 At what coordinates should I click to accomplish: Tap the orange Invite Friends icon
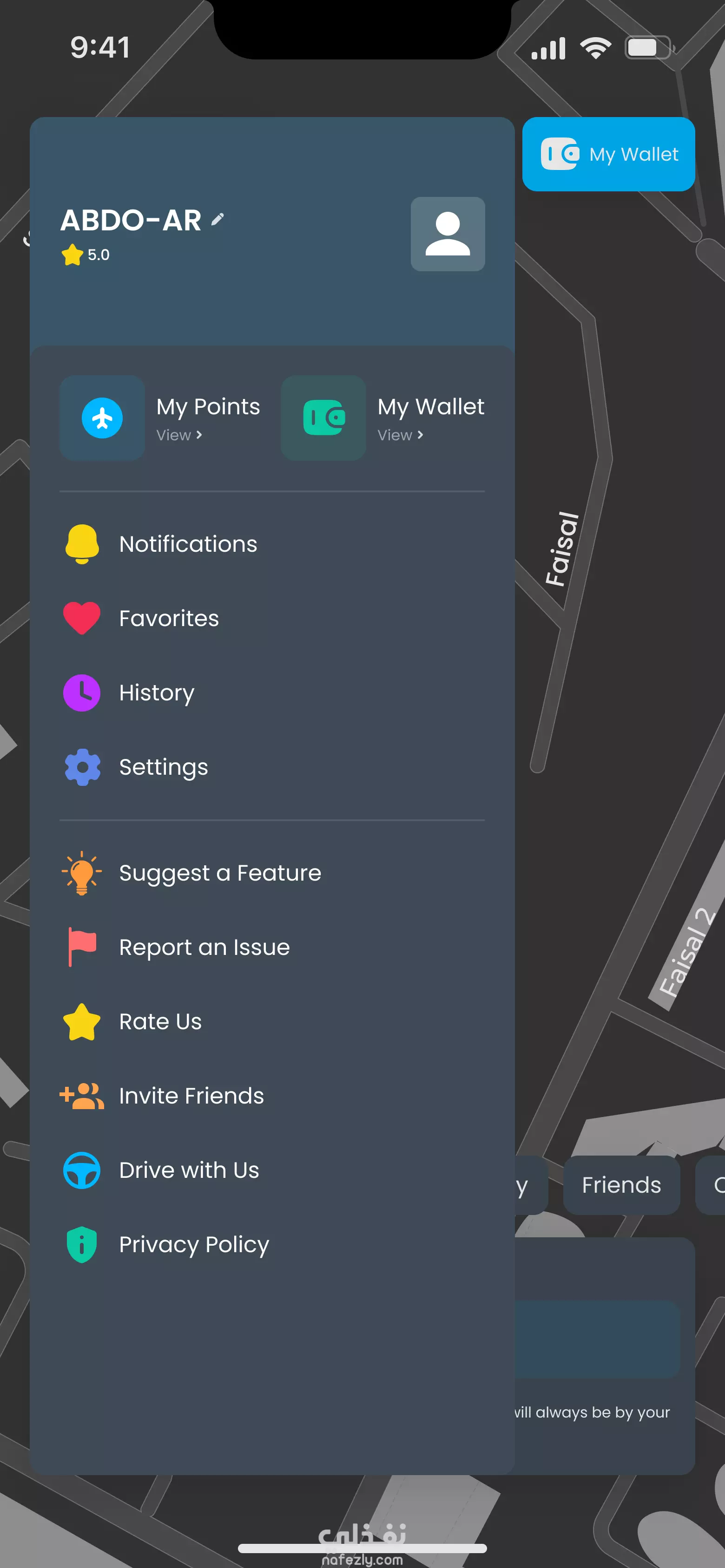[x=82, y=1096]
